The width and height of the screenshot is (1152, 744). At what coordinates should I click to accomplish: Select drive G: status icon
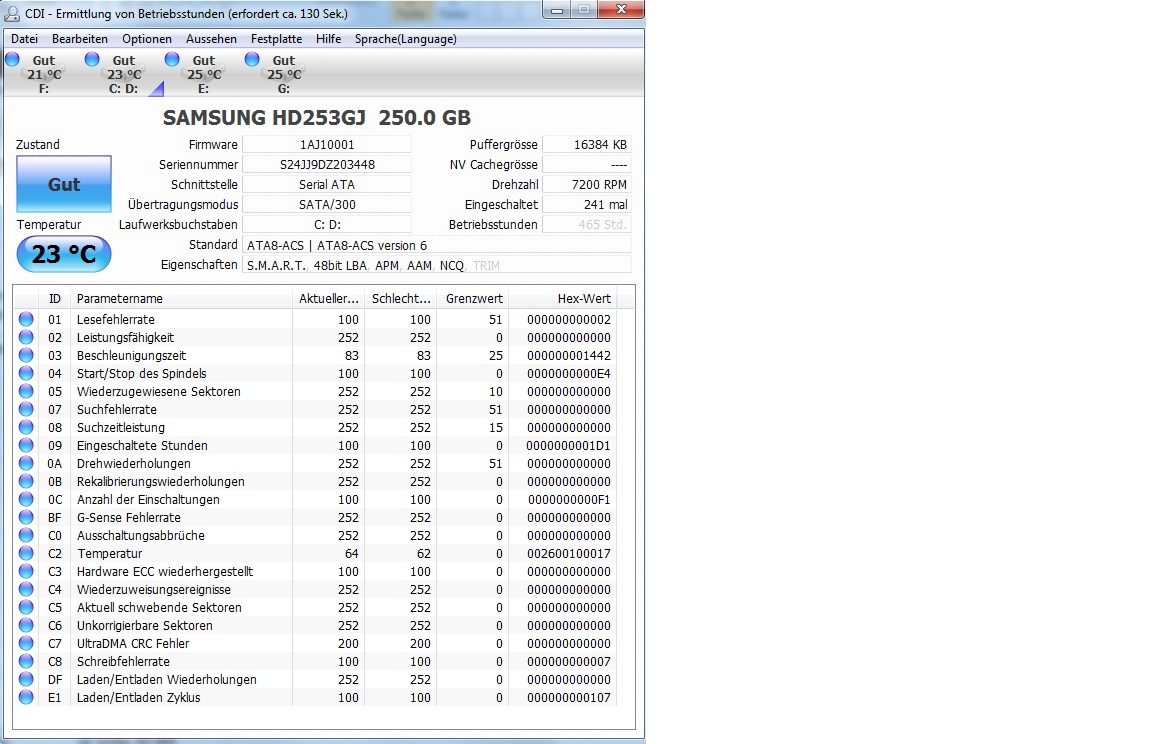(252, 59)
